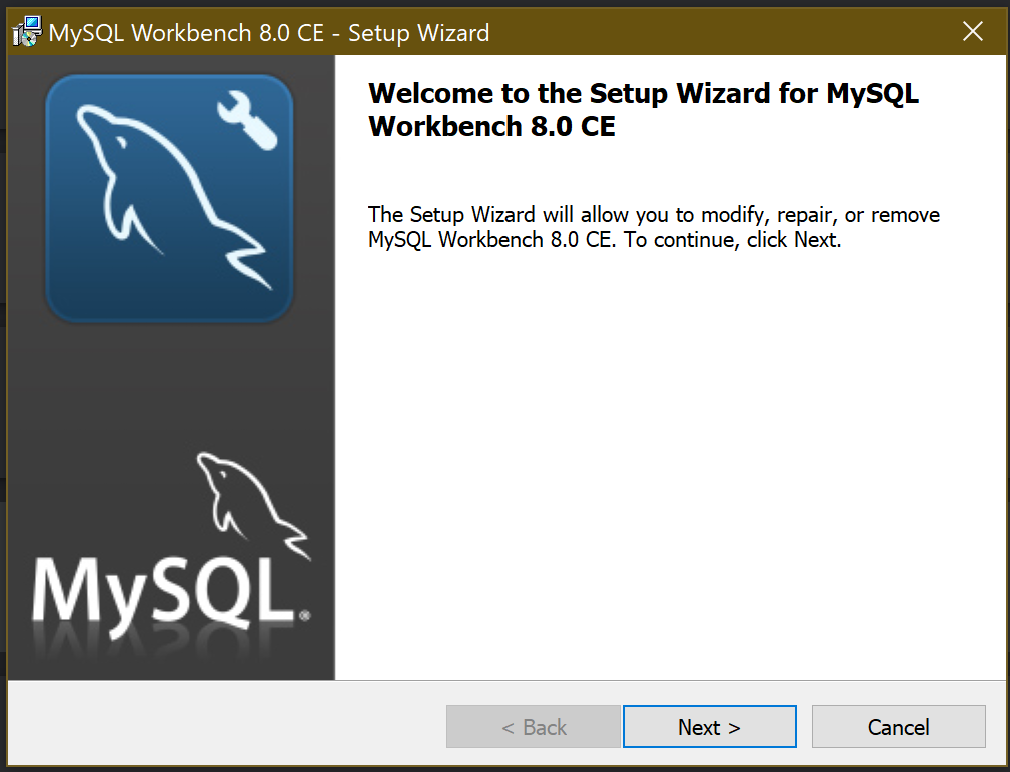Viewport: 1010px width, 772px height.
Task: Cancel the MySQL Workbench setup wizard
Action: pyautogui.click(x=899, y=726)
